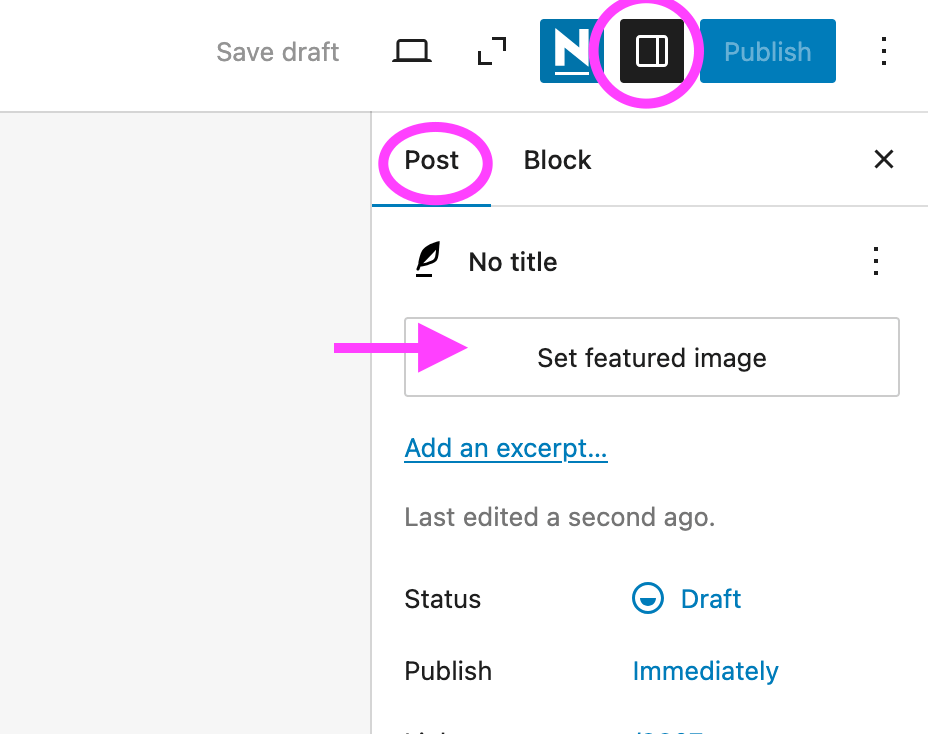Open the three-dot actions menu beside No title
This screenshot has width=928, height=734.
pyautogui.click(x=876, y=262)
